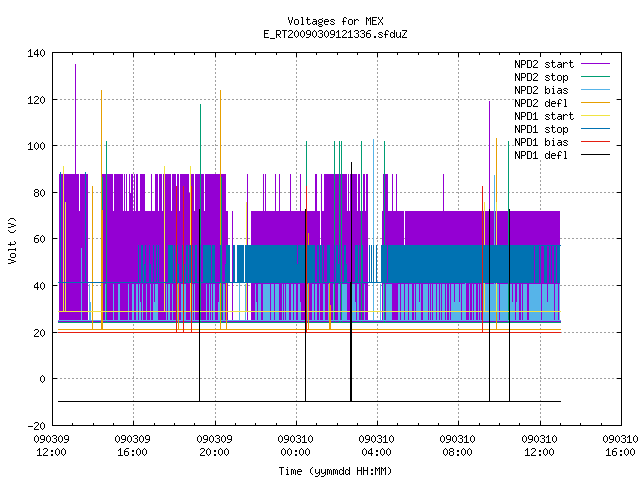This screenshot has height=480, width=640.
Task: Click the y-axis tick label 100
Action: click(36, 146)
